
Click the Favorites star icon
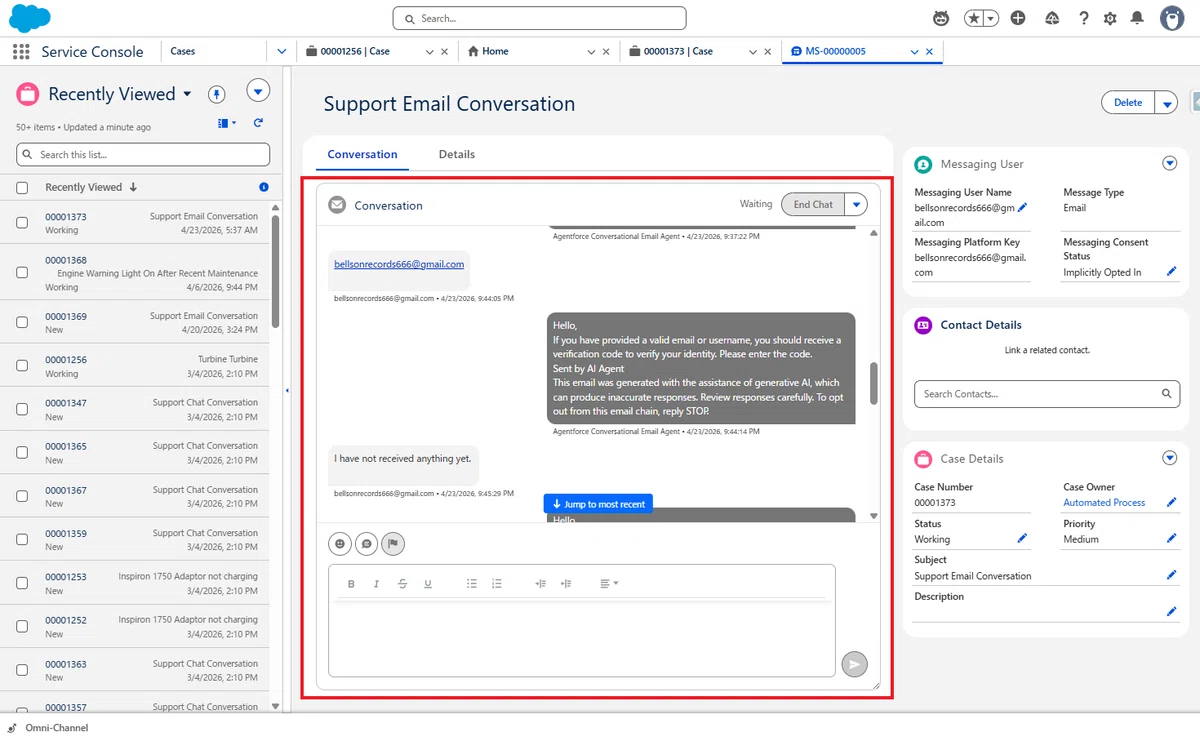973,18
